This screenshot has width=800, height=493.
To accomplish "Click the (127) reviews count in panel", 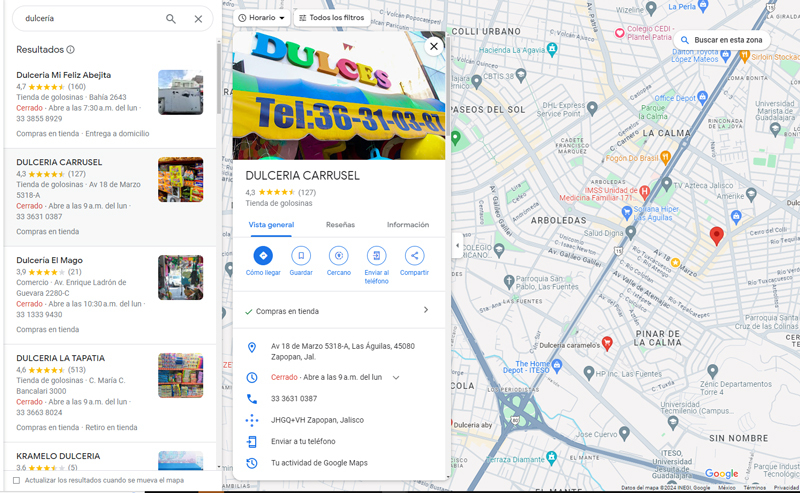I will pos(307,192).
